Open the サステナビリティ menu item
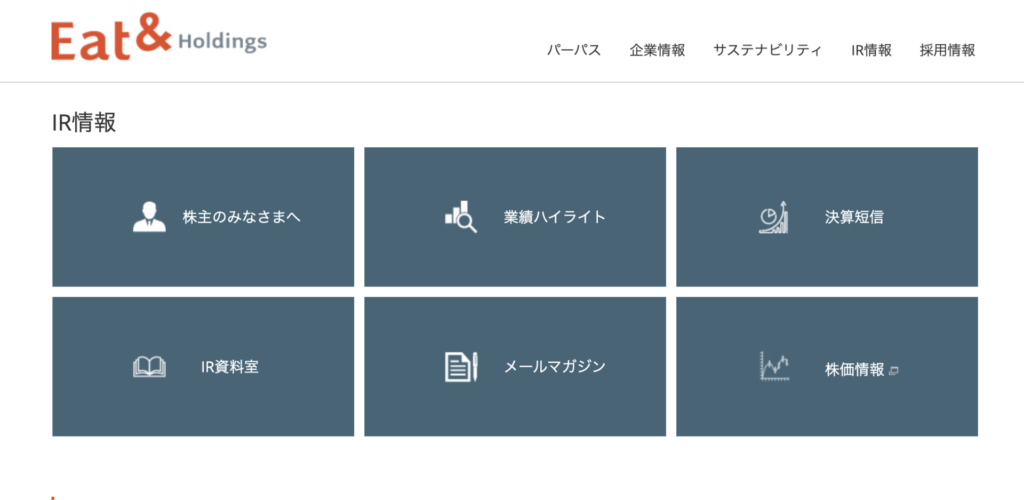The width and height of the screenshot is (1024, 500). [x=767, y=50]
